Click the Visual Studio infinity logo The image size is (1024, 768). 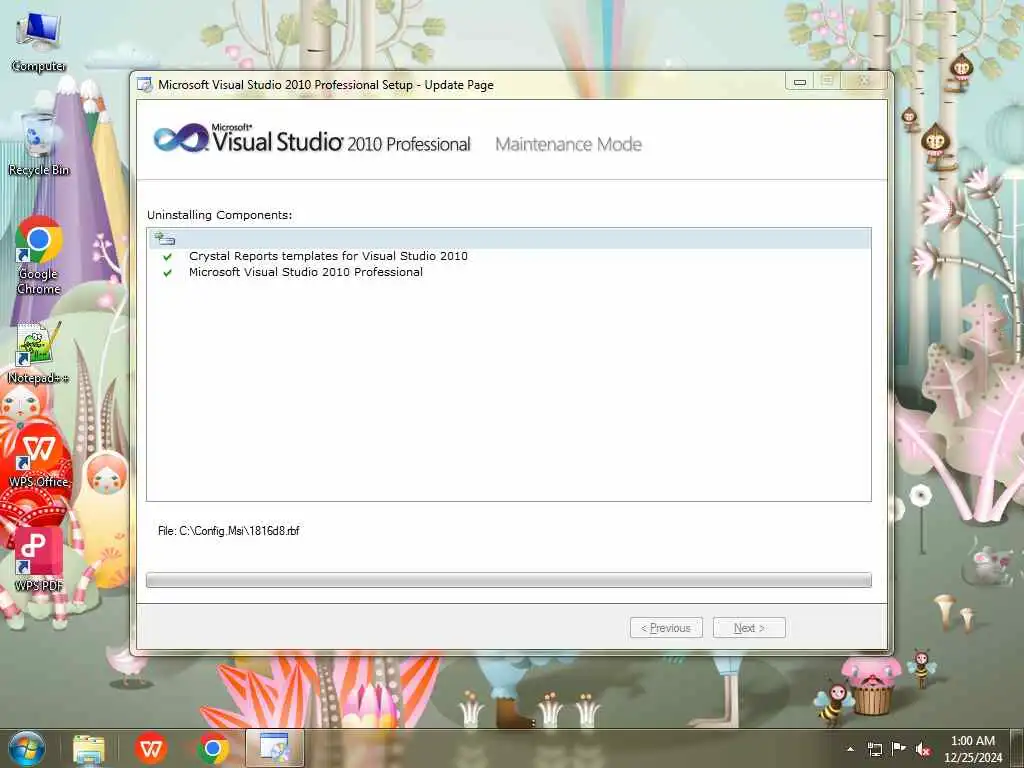coord(180,138)
